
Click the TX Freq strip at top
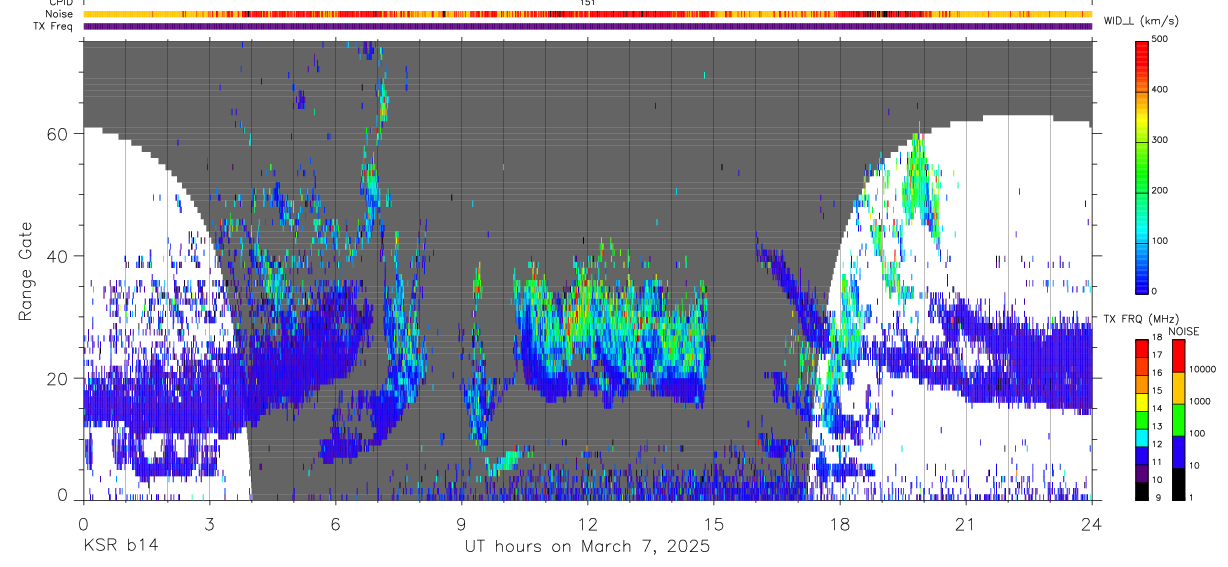pyautogui.click(x=587, y=26)
